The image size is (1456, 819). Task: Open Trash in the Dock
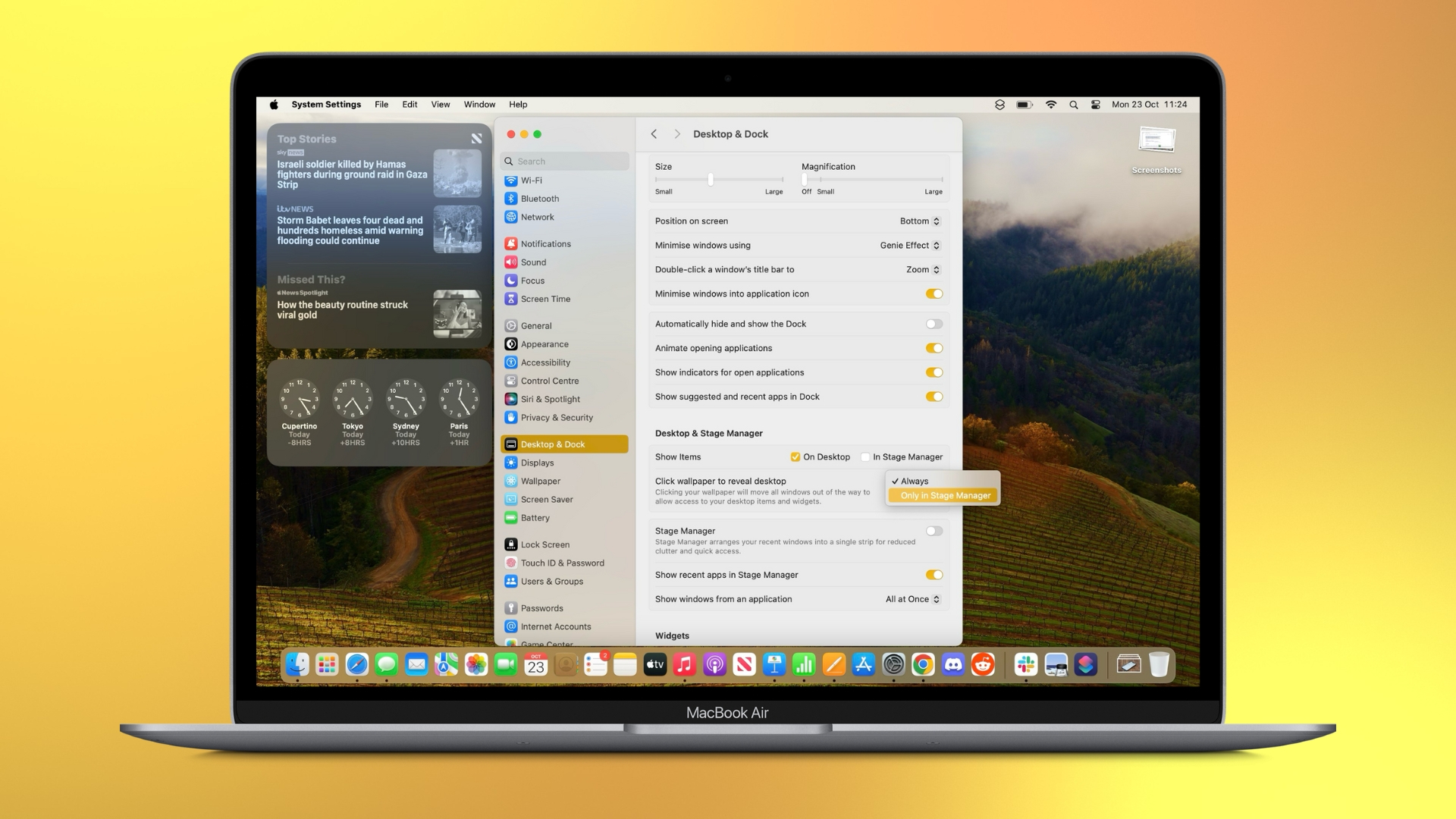click(1159, 665)
